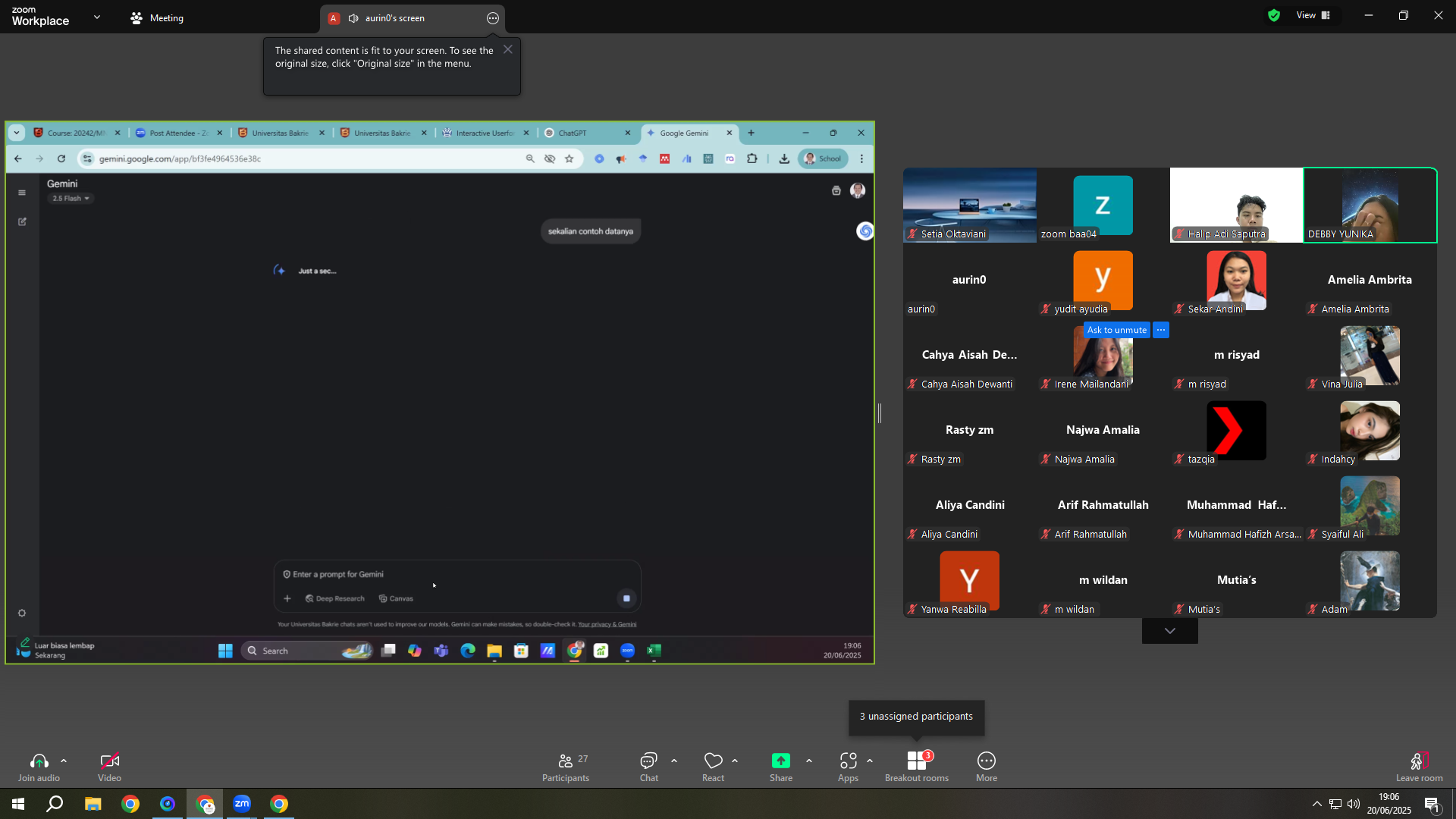Click the green encryption shield icon
This screenshot has width=1456, height=819.
(1274, 15)
